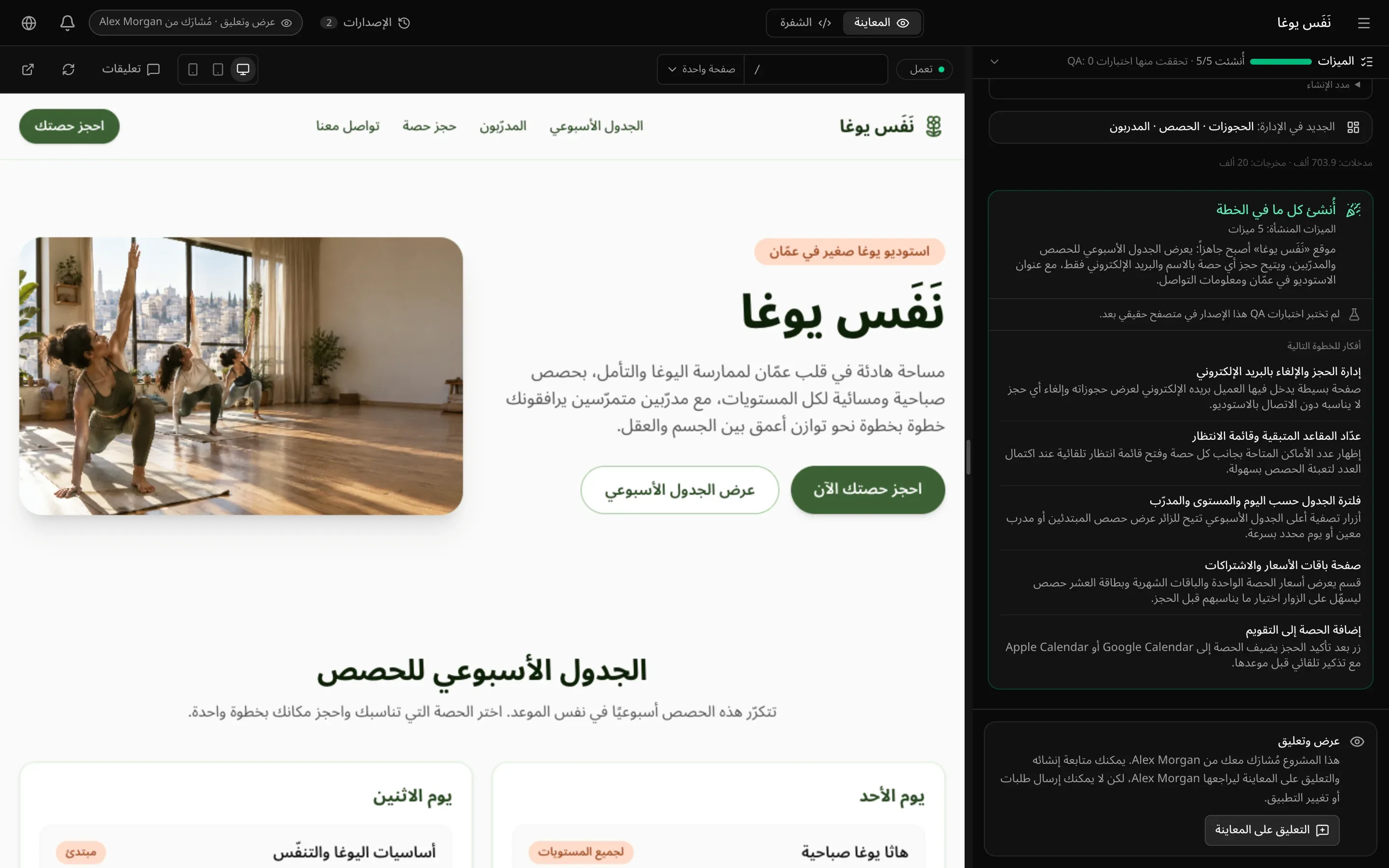
Task: Click the party popper icon beside أُنشئ كل ما في الخطة
Action: (1353, 210)
